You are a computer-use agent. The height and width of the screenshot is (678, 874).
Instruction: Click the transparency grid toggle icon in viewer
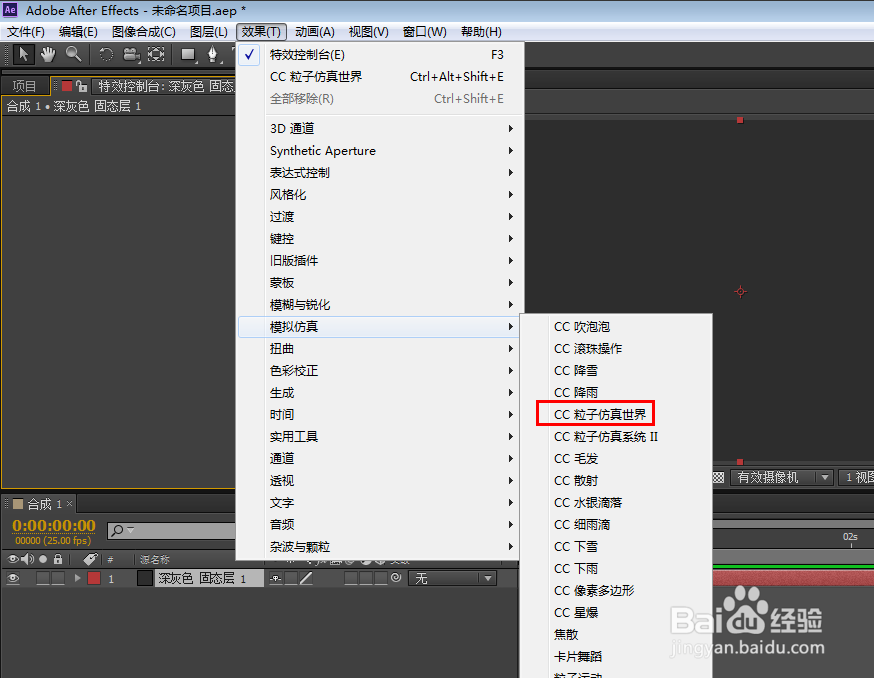(x=718, y=477)
